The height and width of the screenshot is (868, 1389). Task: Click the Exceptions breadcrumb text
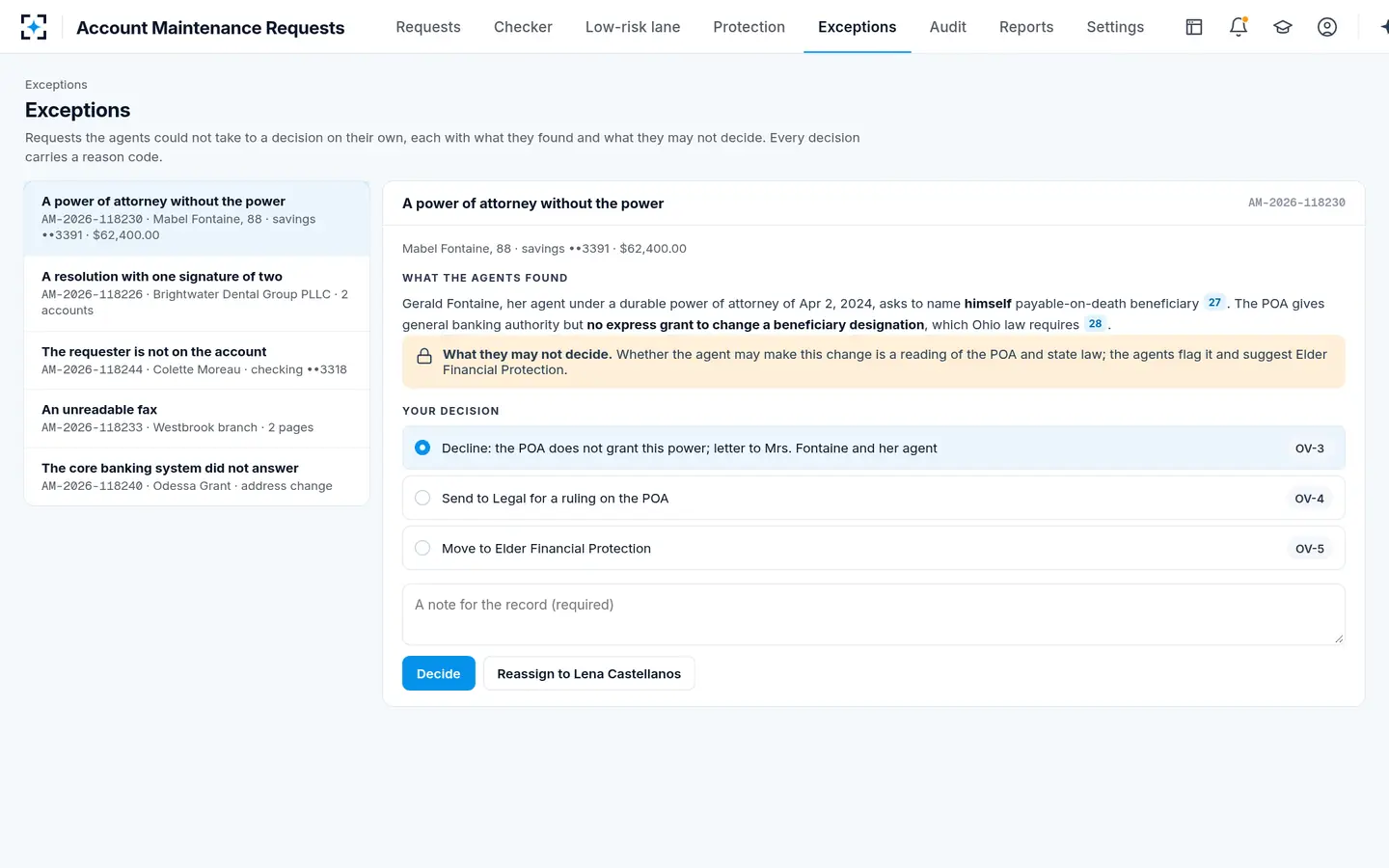point(56,85)
